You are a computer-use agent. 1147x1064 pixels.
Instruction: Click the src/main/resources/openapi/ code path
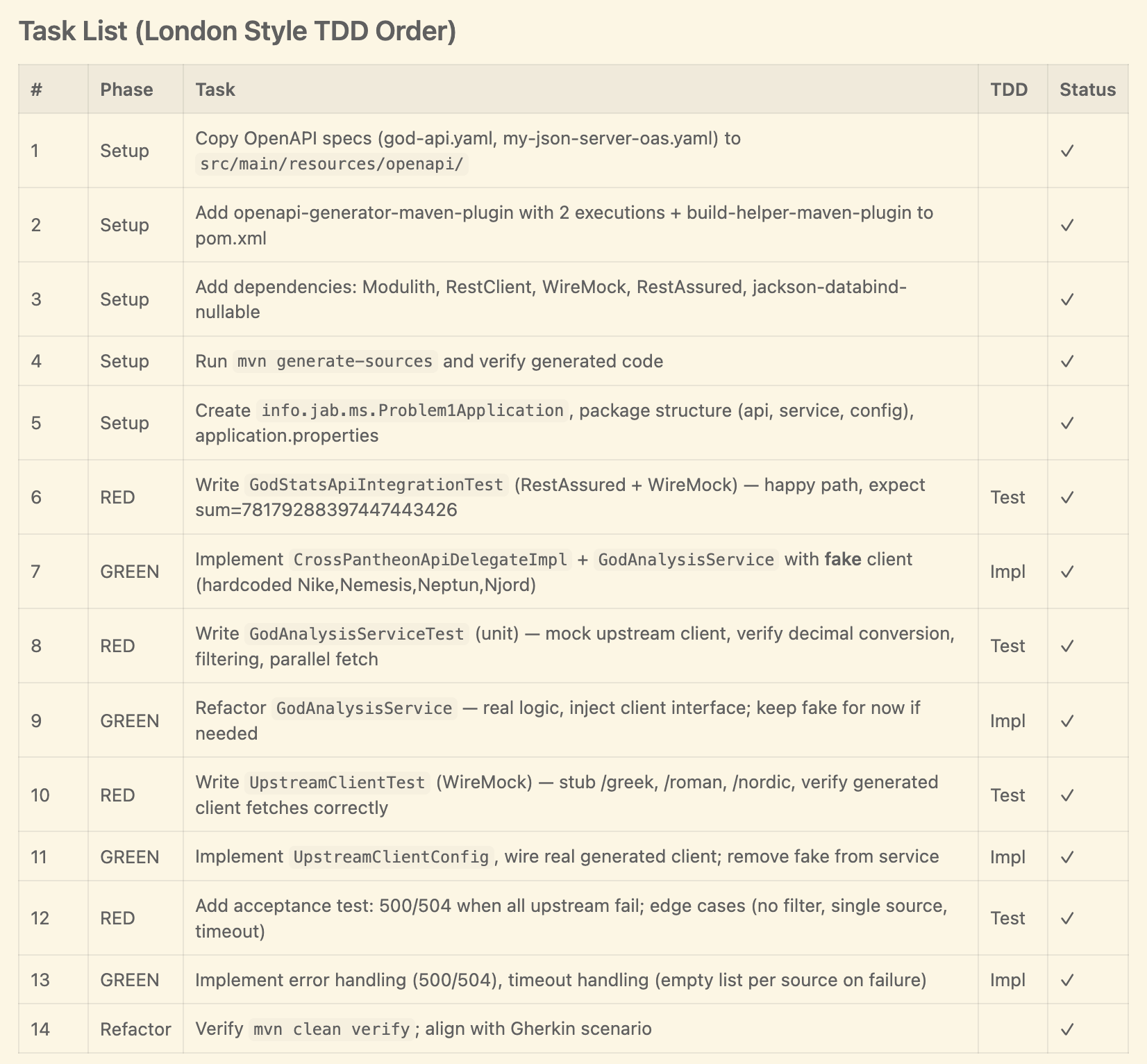coord(332,164)
